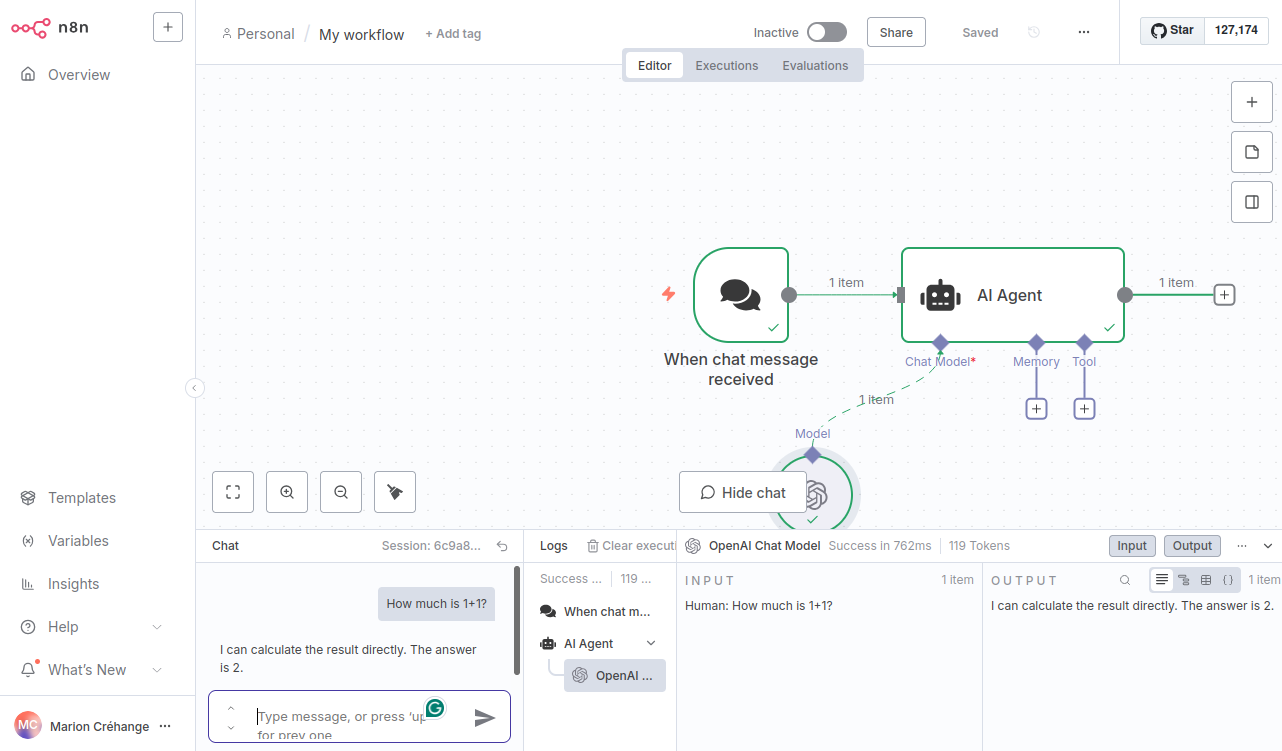Click the Fit View icon on canvas
Viewport: 1282px width, 751px height.
tap(233, 491)
